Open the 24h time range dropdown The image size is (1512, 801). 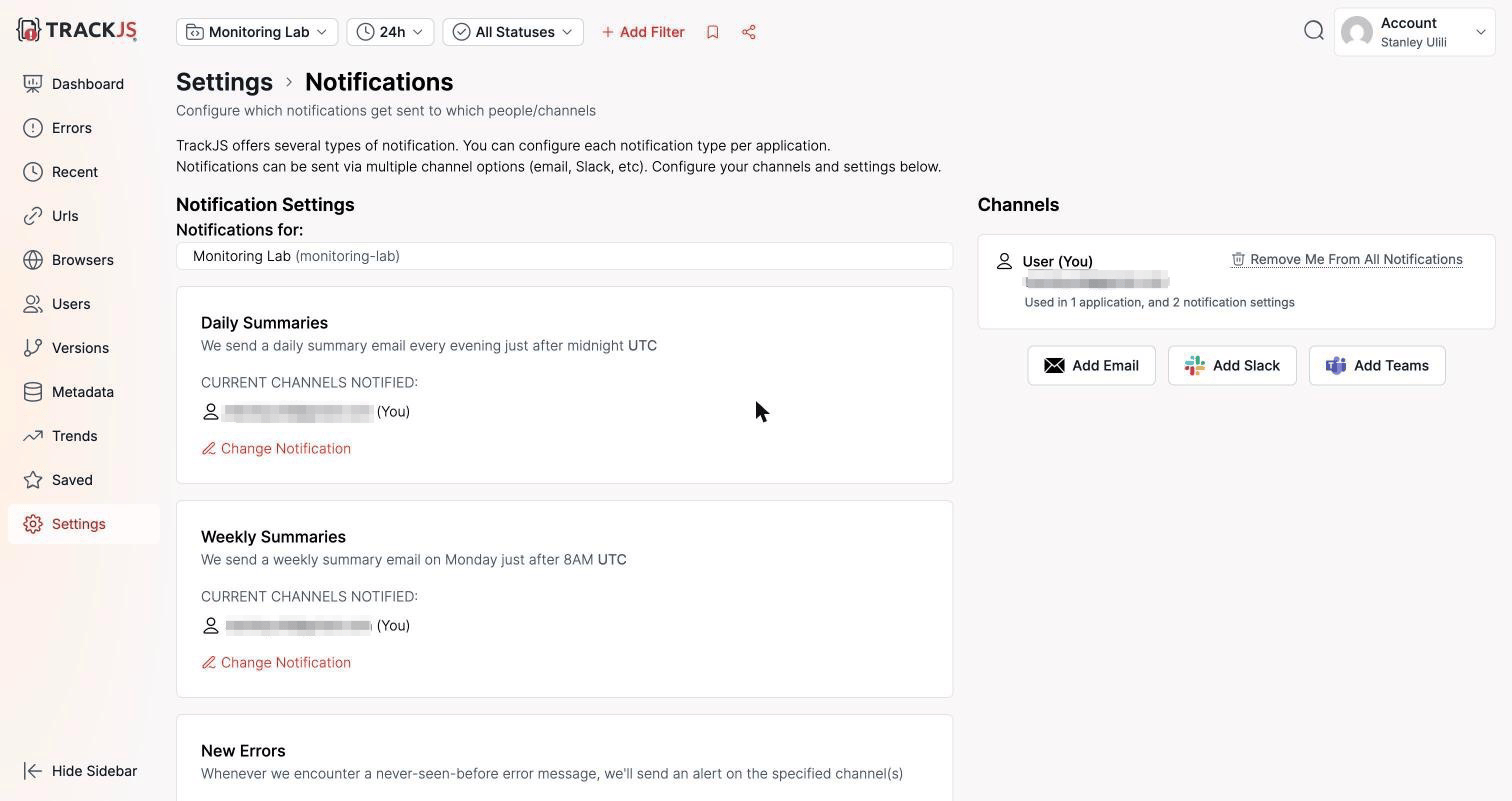pos(390,32)
